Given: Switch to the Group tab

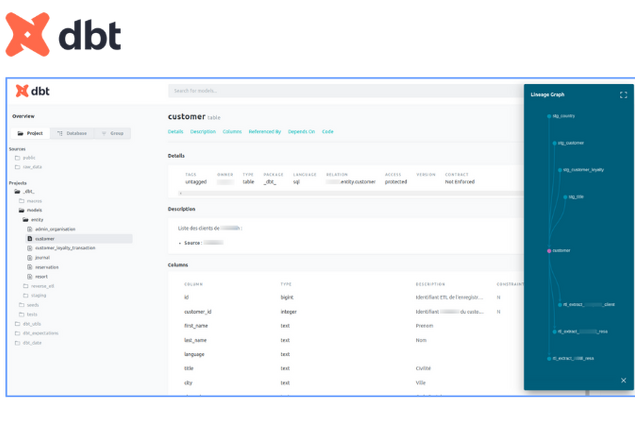Looking at the screenshot, I should pyautogui.click(x=112, y=133).
